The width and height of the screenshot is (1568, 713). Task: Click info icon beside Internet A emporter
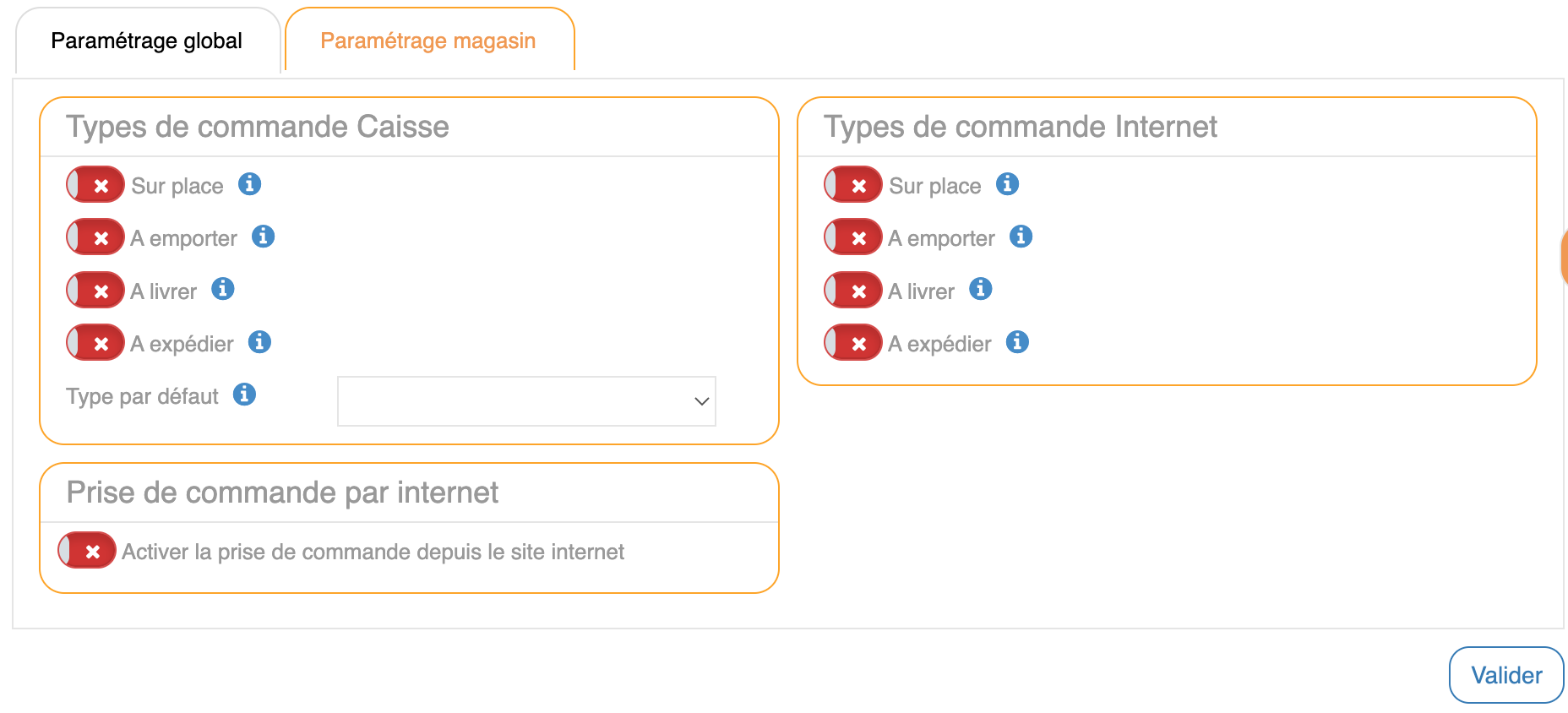tap(1021, 237)
